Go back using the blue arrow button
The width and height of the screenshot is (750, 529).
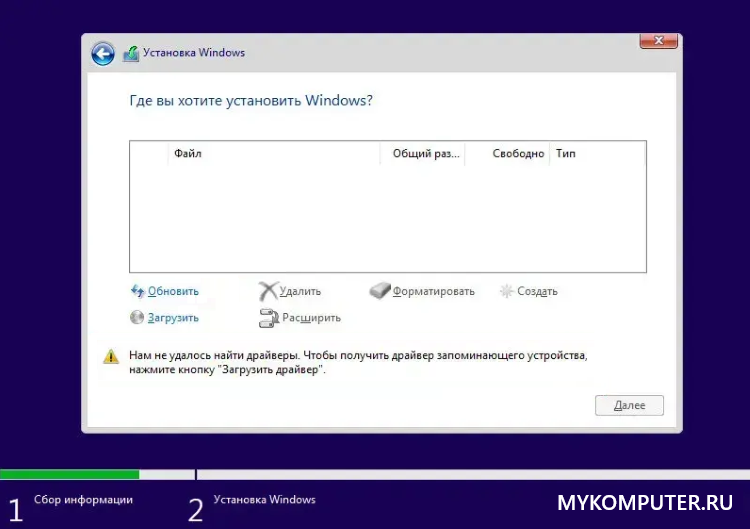(103, 54)
